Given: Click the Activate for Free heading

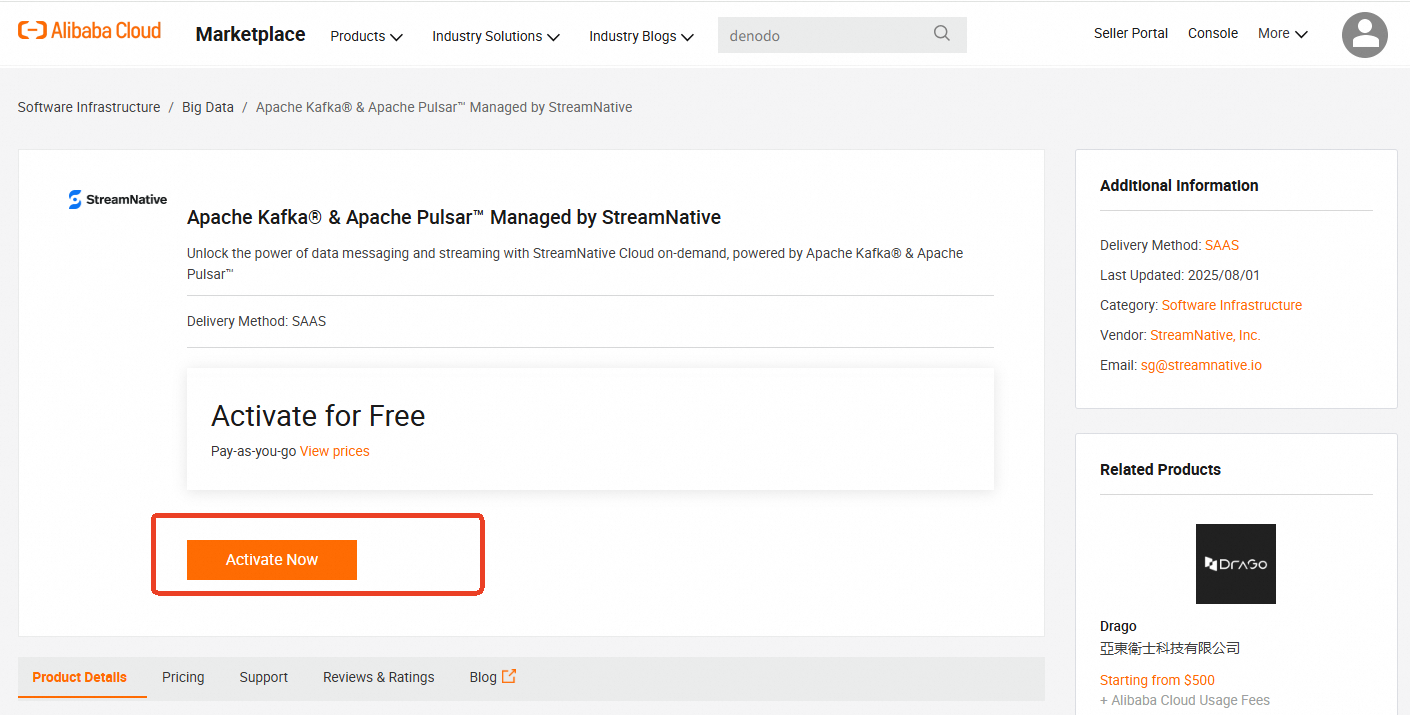Looking at the screenshot, I should coord(318,415).
